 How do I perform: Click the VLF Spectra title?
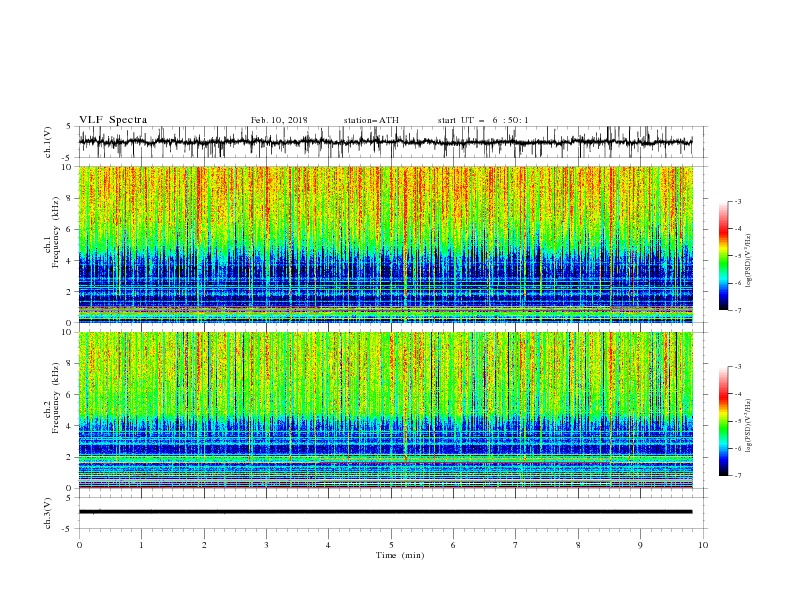point(113,120)
